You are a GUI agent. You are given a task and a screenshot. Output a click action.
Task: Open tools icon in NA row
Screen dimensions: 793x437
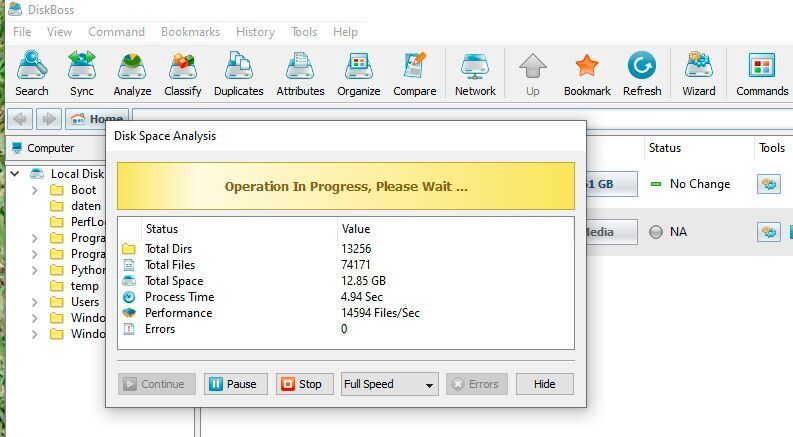coord(769,232)
